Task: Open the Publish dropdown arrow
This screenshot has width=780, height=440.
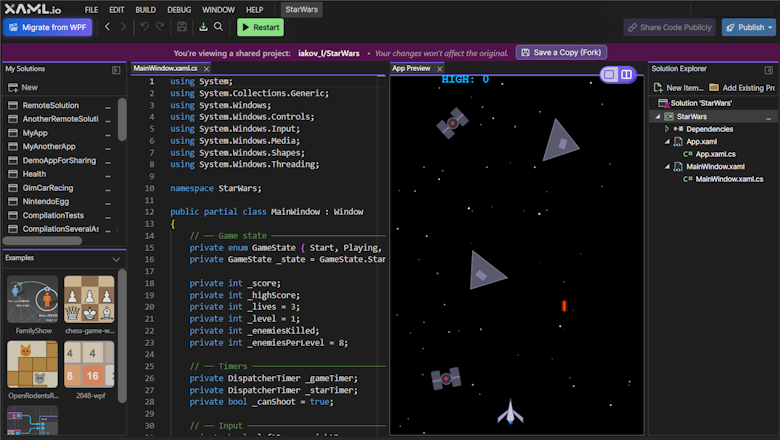Action: click(x=771, y=27)
